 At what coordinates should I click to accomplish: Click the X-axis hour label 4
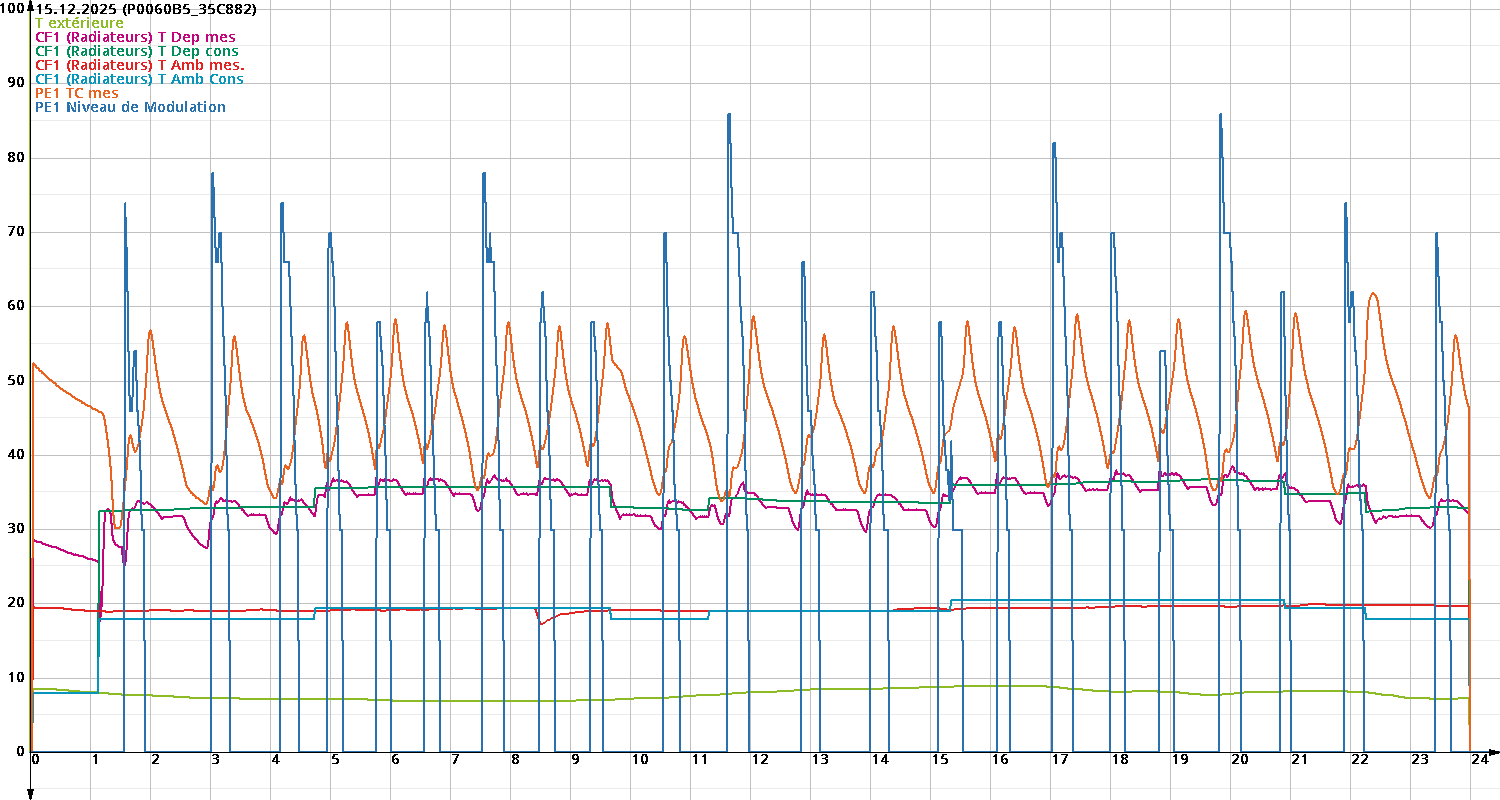[x=276, y=760]
